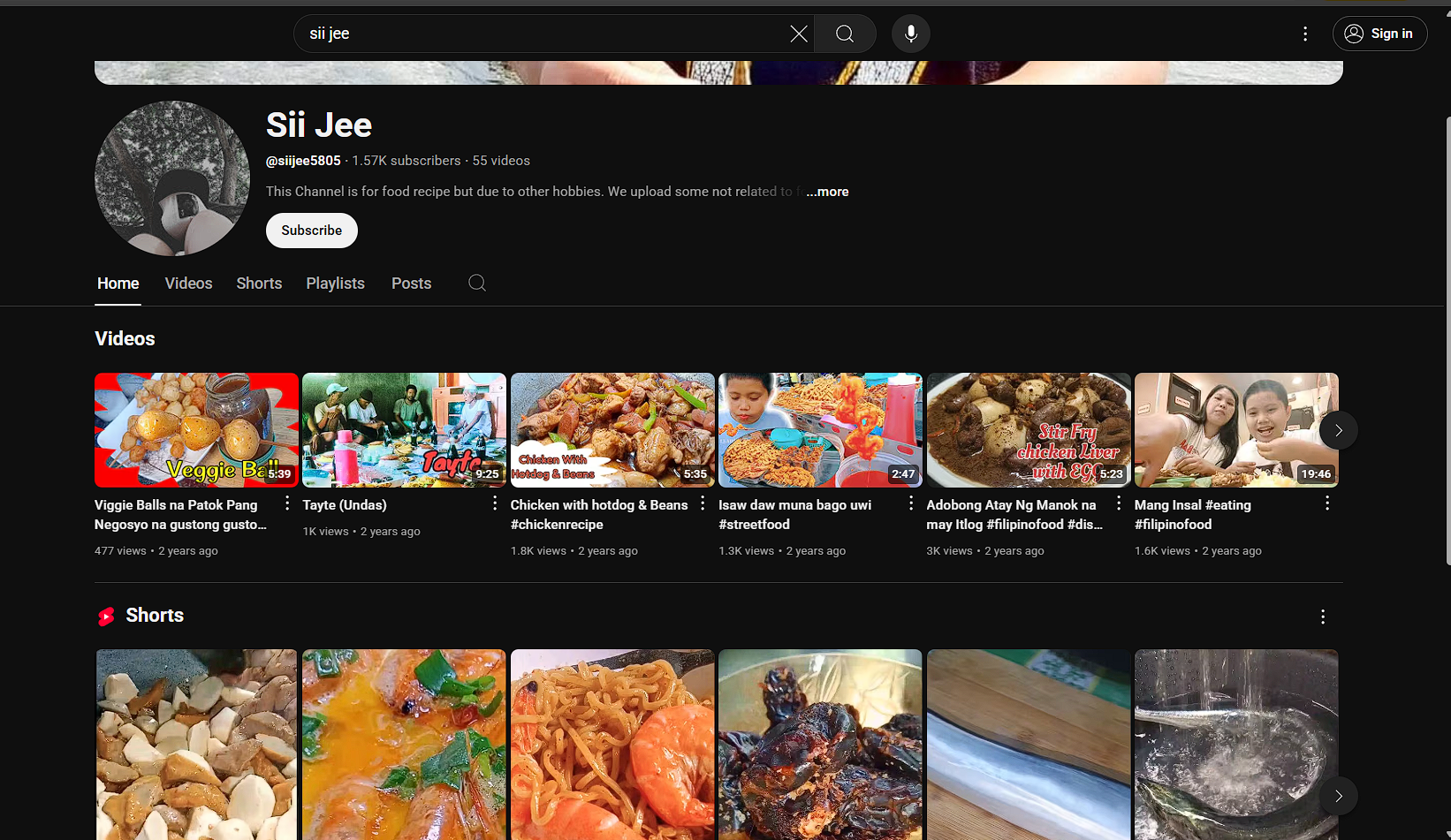Open the top-right settings kebab menu
This screenshot has height=840, width=1451.
click(1304, 34)
